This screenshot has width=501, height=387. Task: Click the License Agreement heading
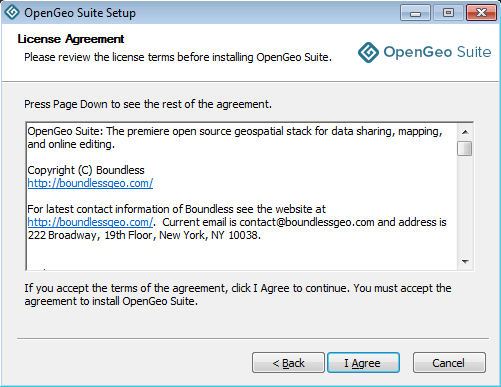[71, 39]
